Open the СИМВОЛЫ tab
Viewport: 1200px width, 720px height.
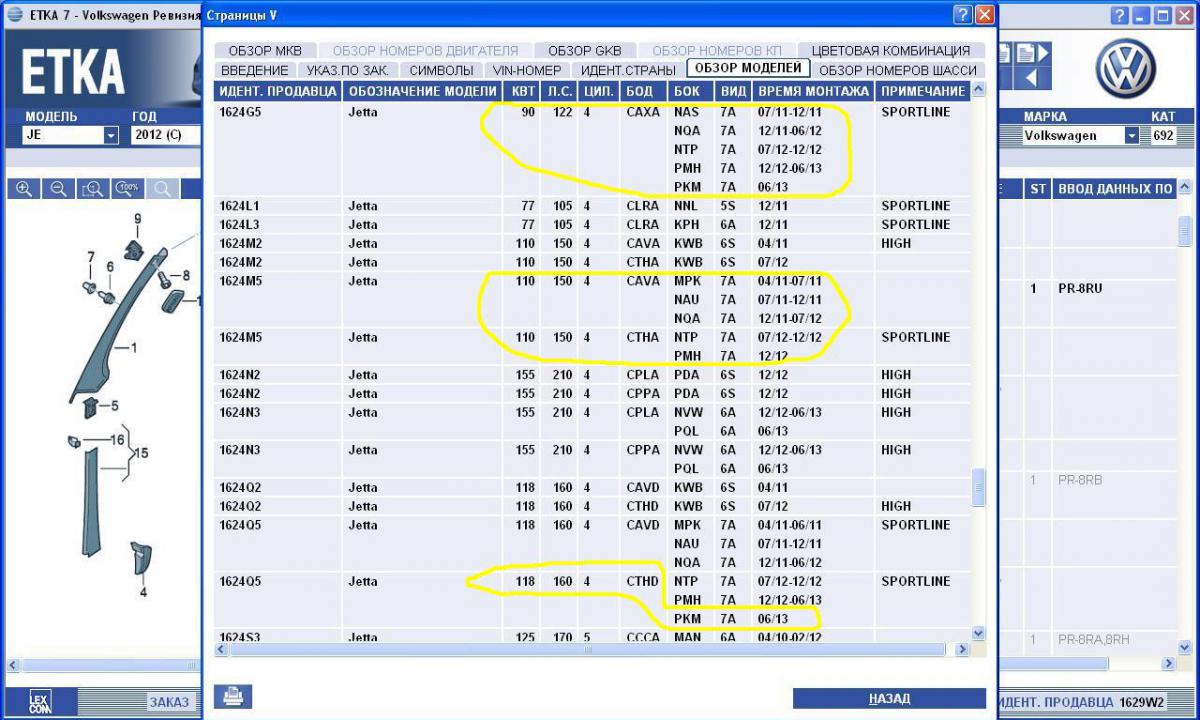442,70
